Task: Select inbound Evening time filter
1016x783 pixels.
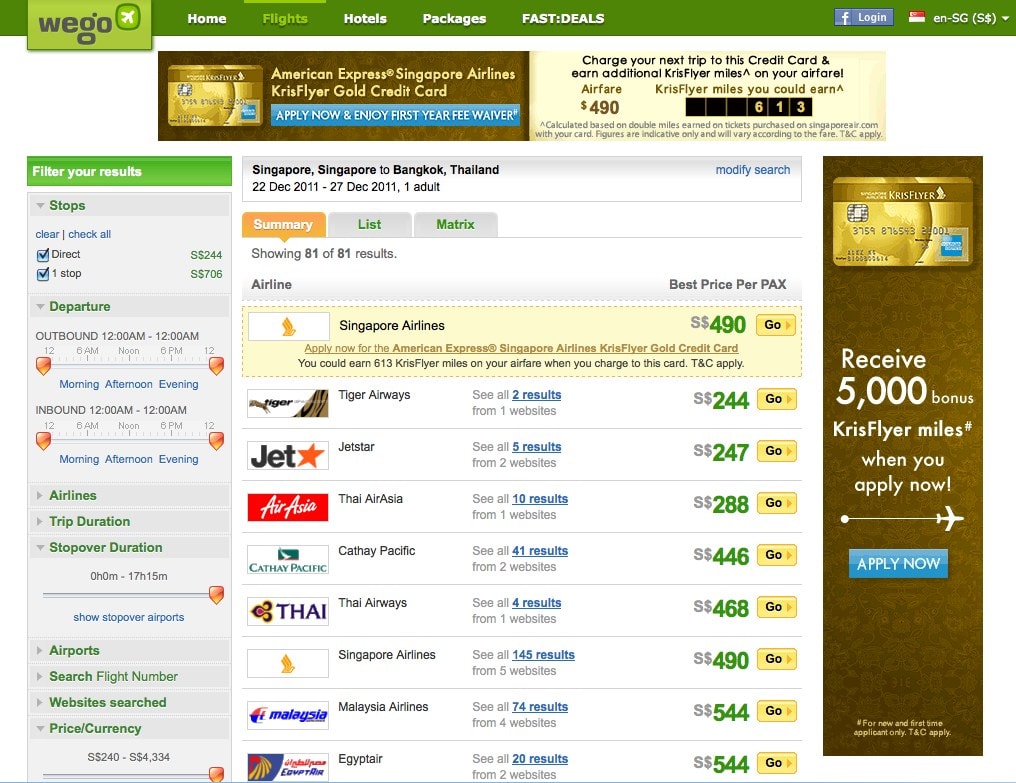Action: pyautogui.click(x=178, y=459)
